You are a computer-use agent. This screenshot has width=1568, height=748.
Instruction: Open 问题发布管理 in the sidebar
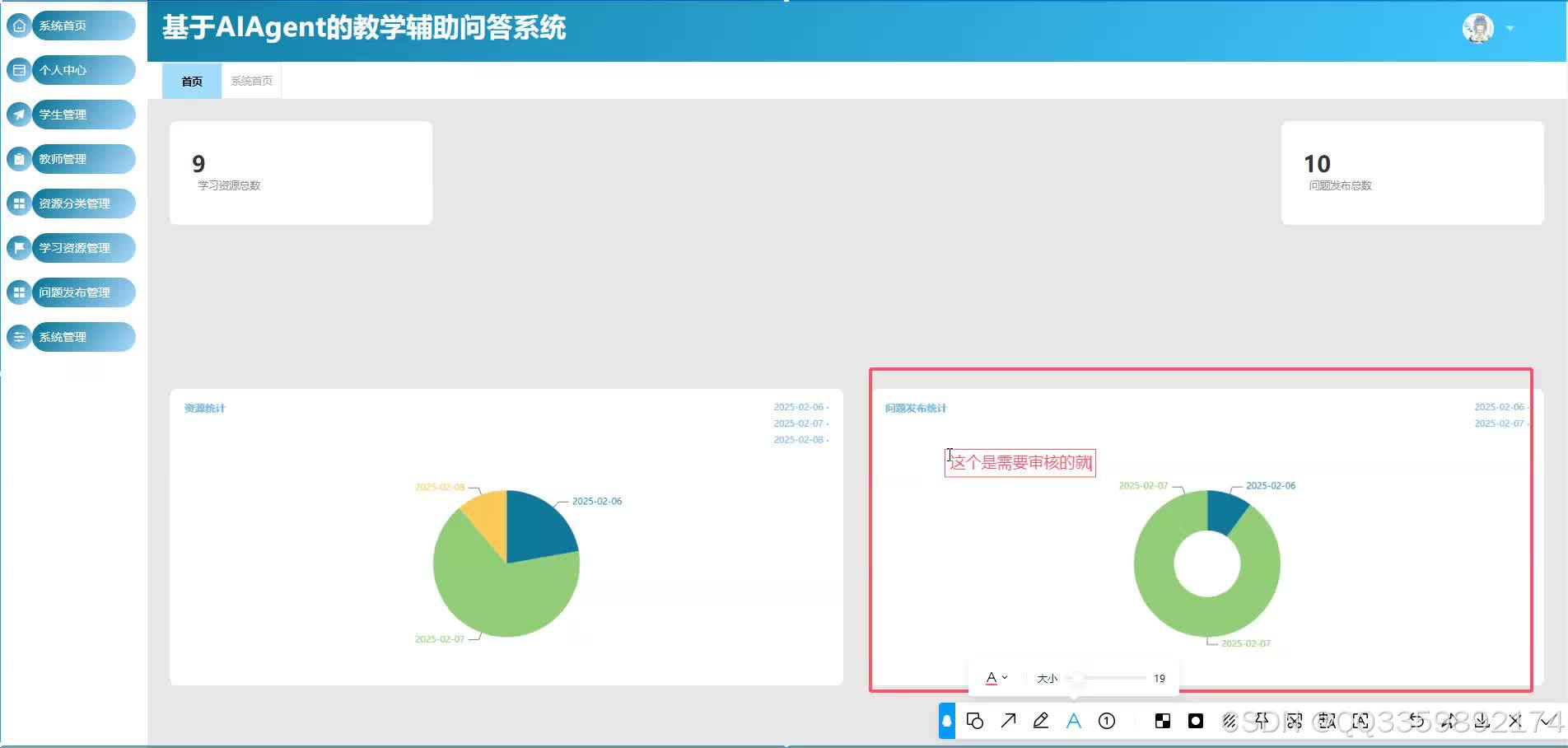[x=71, y=292]
